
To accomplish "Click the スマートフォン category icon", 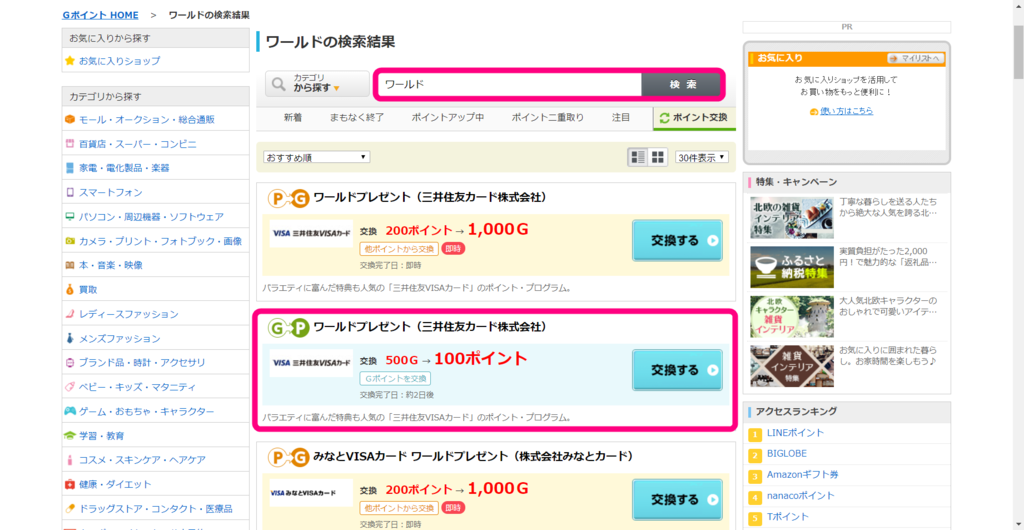I will click(x=70, y=193).
